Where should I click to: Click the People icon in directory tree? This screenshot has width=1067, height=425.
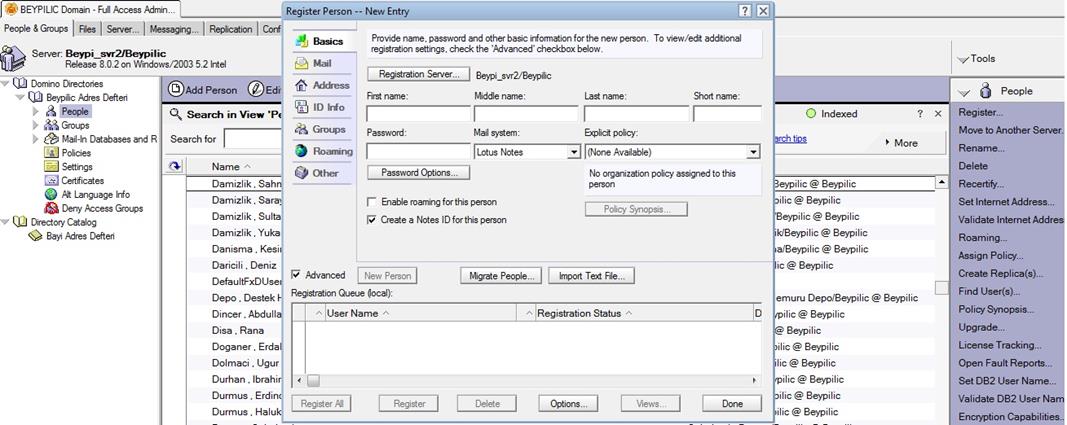coord(51,111)
